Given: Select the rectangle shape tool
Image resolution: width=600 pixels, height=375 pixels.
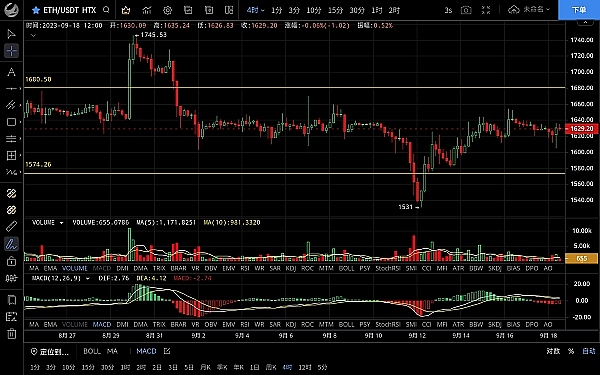Looking at the screenshot, I should coord(11,122).
